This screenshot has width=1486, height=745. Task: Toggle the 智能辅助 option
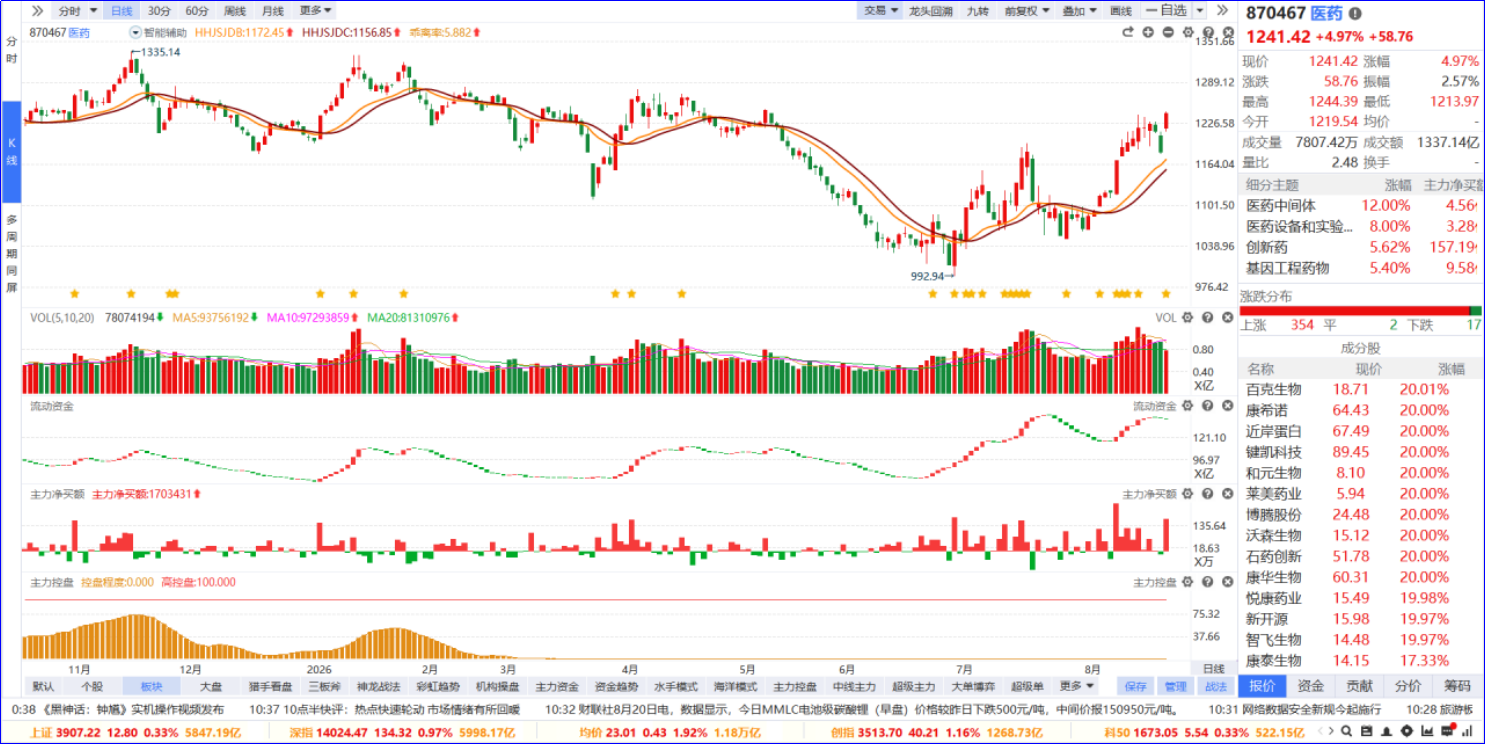tap(158, 33)
